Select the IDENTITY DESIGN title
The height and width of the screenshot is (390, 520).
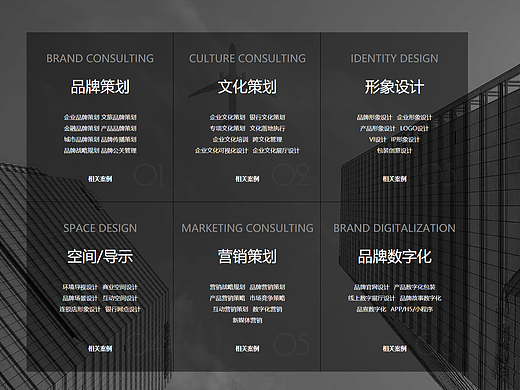click(x=394, y=58)
